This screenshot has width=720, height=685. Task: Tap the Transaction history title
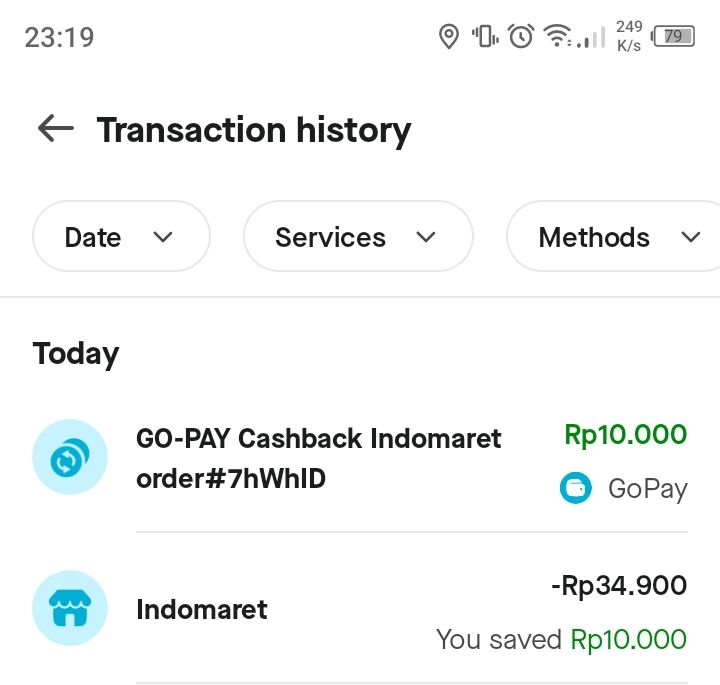click(x=254, y=130)
